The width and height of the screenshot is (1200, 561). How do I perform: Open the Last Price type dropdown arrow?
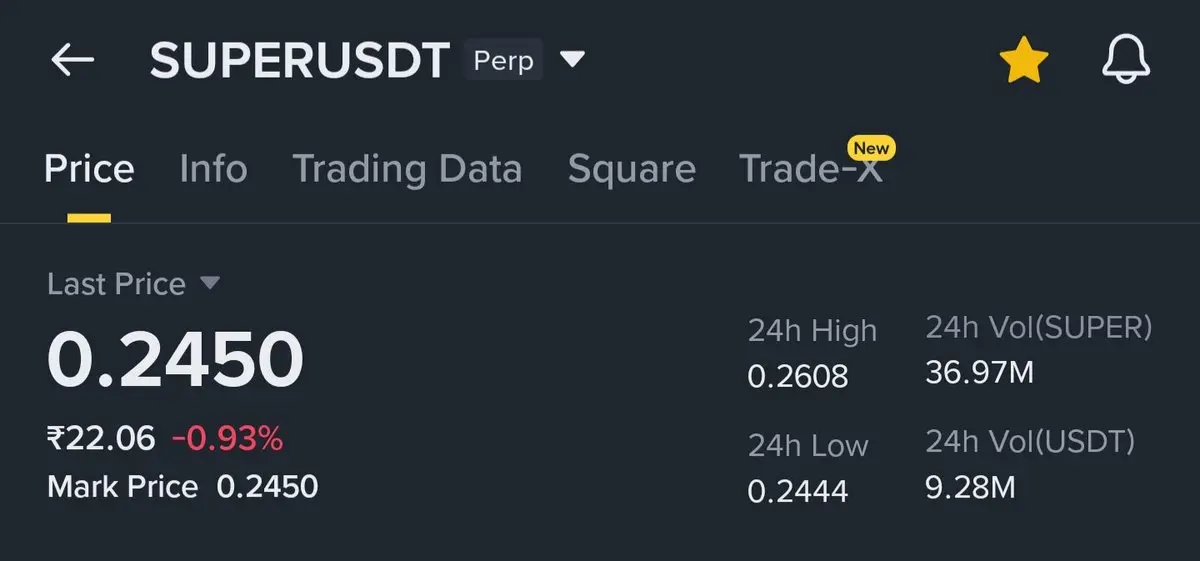coord(210,283)
